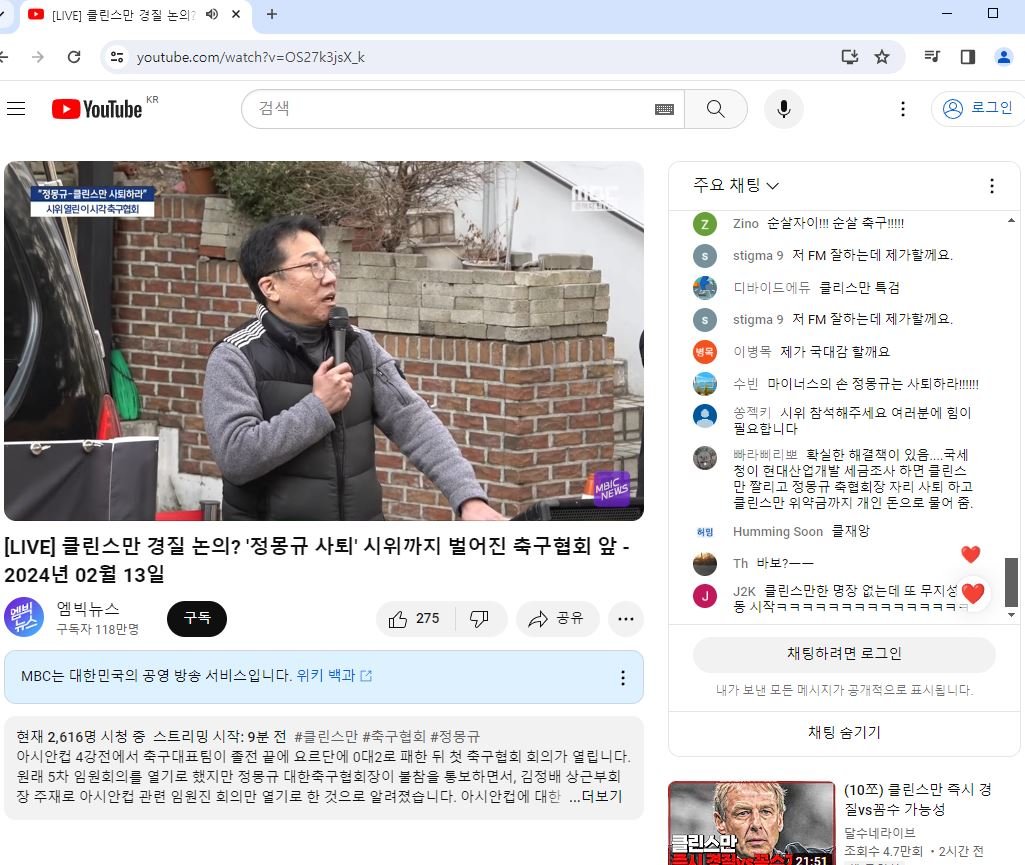Expand the 주요 채팅 dropdown
The height and width of the screenshot is (865, 1025).
[736, 186]
